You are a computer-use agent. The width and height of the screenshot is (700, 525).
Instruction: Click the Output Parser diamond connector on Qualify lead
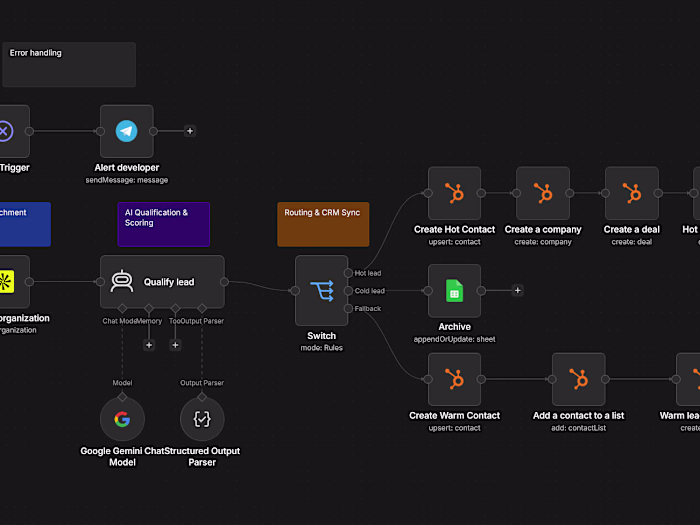tap(202, 308)
